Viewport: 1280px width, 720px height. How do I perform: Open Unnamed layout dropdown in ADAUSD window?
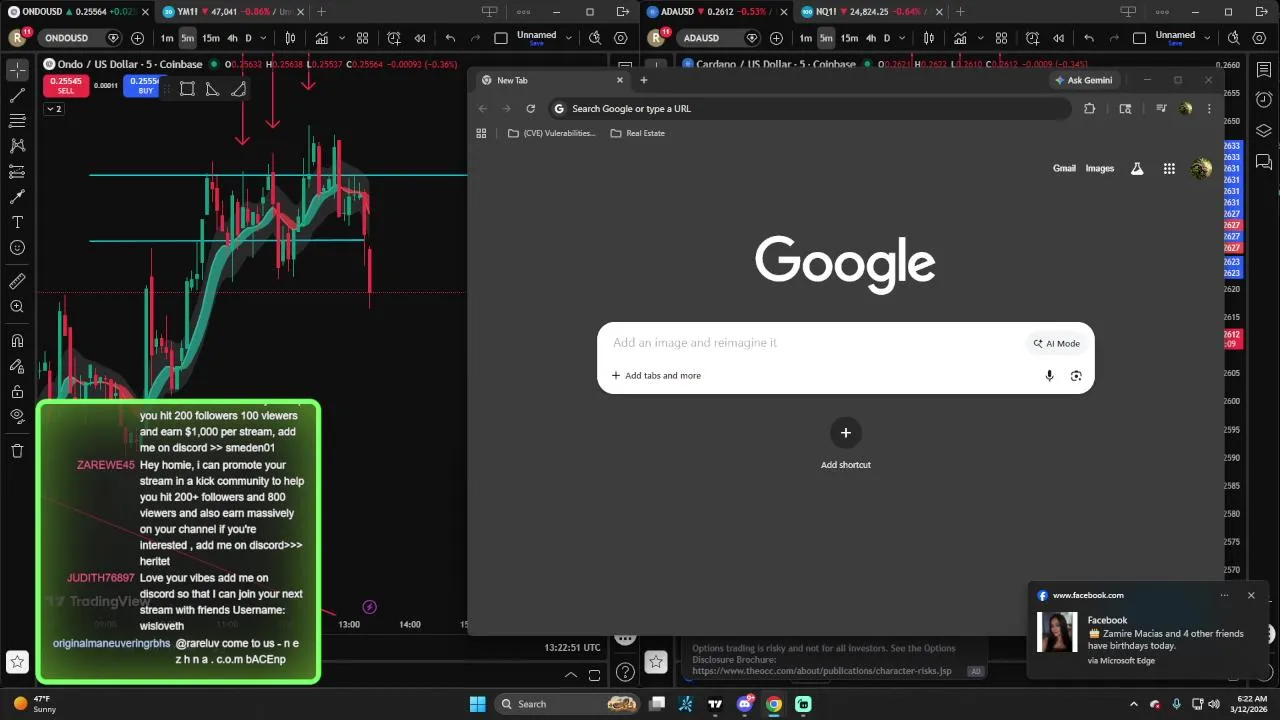point(1207,38)
